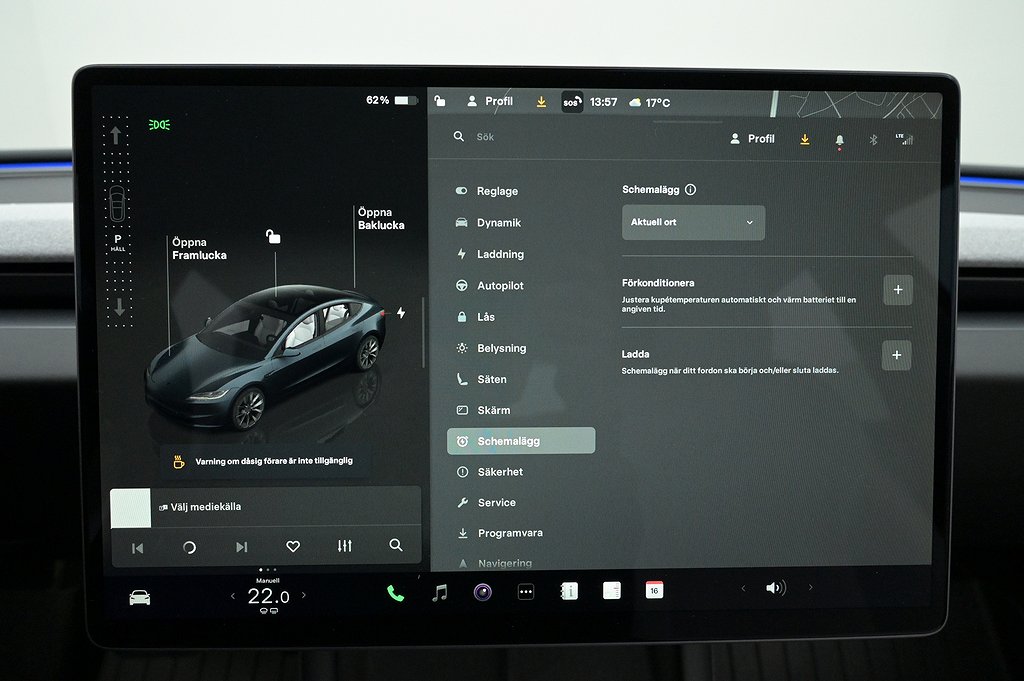
Task: Toggle the car lock icon above vehicle
Action: click(x=273, y=236)
